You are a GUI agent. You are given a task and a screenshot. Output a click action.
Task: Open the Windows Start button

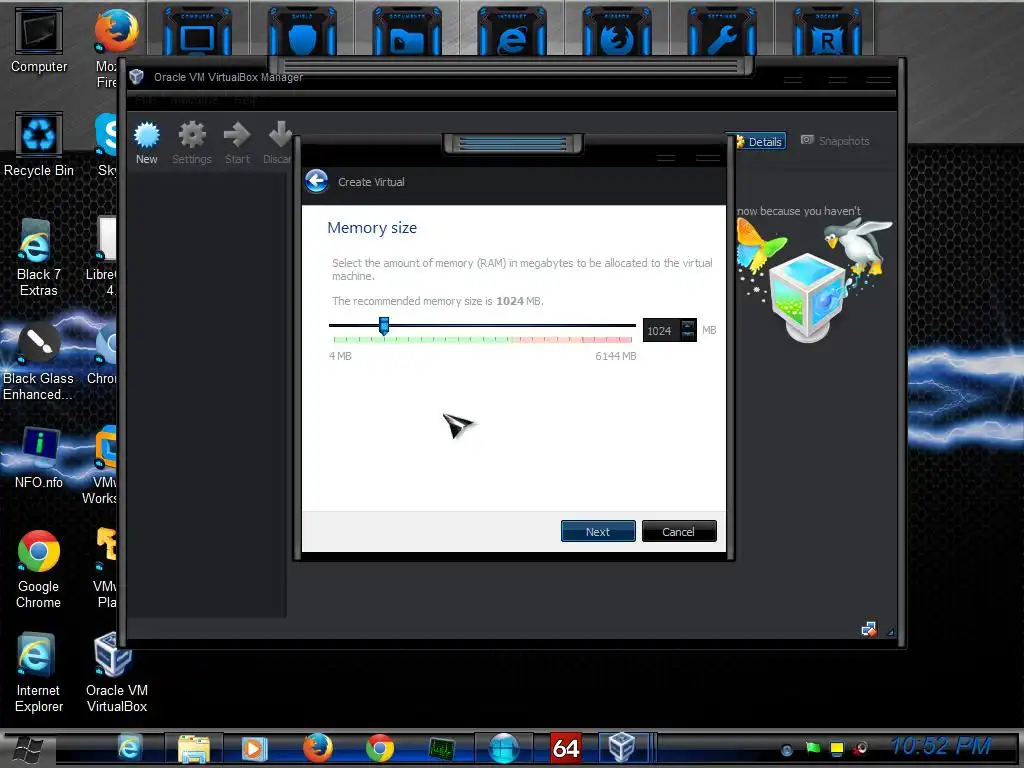point(28,748)
